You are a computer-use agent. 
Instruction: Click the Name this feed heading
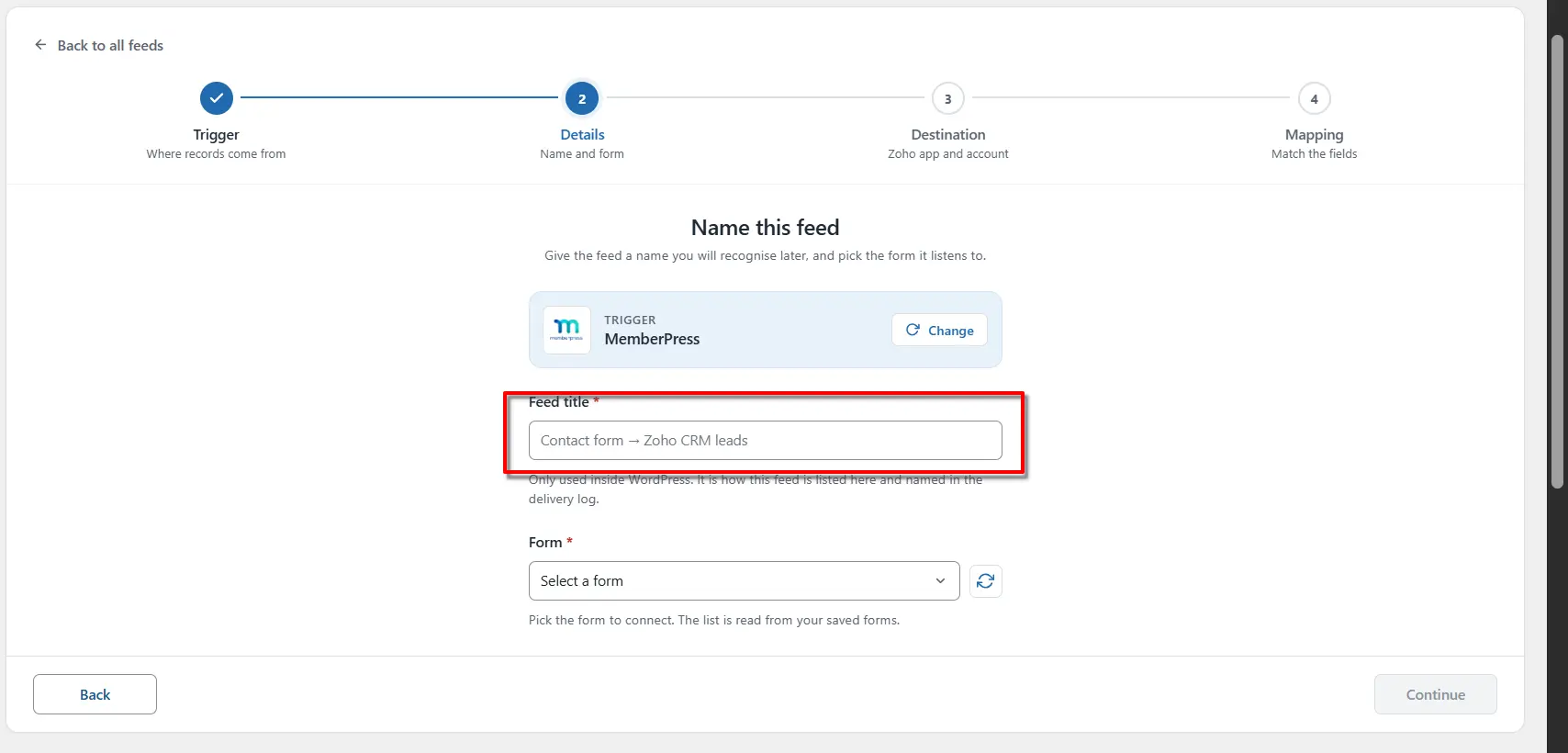(766, 227)
